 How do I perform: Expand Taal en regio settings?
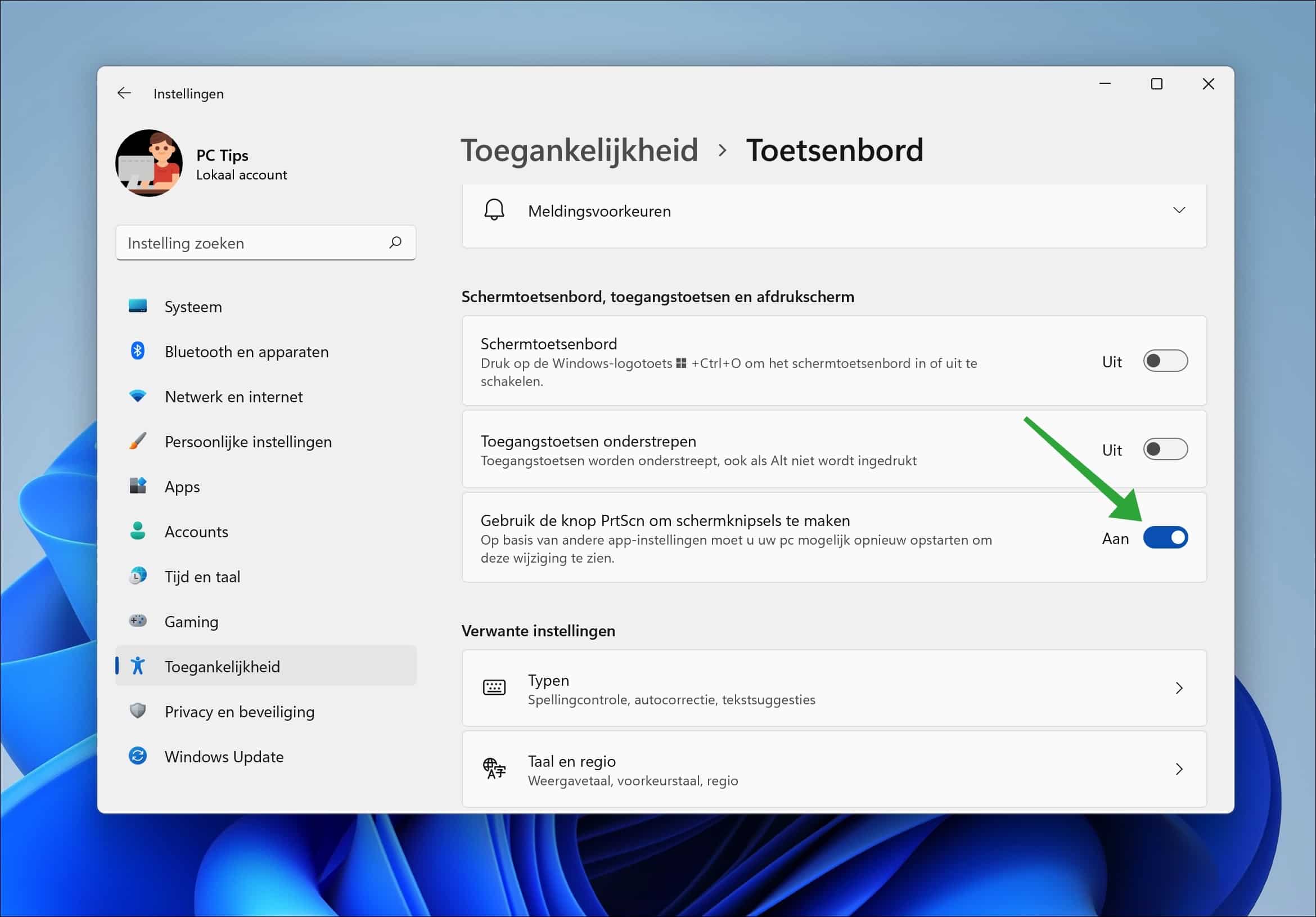click(1179, 769)
